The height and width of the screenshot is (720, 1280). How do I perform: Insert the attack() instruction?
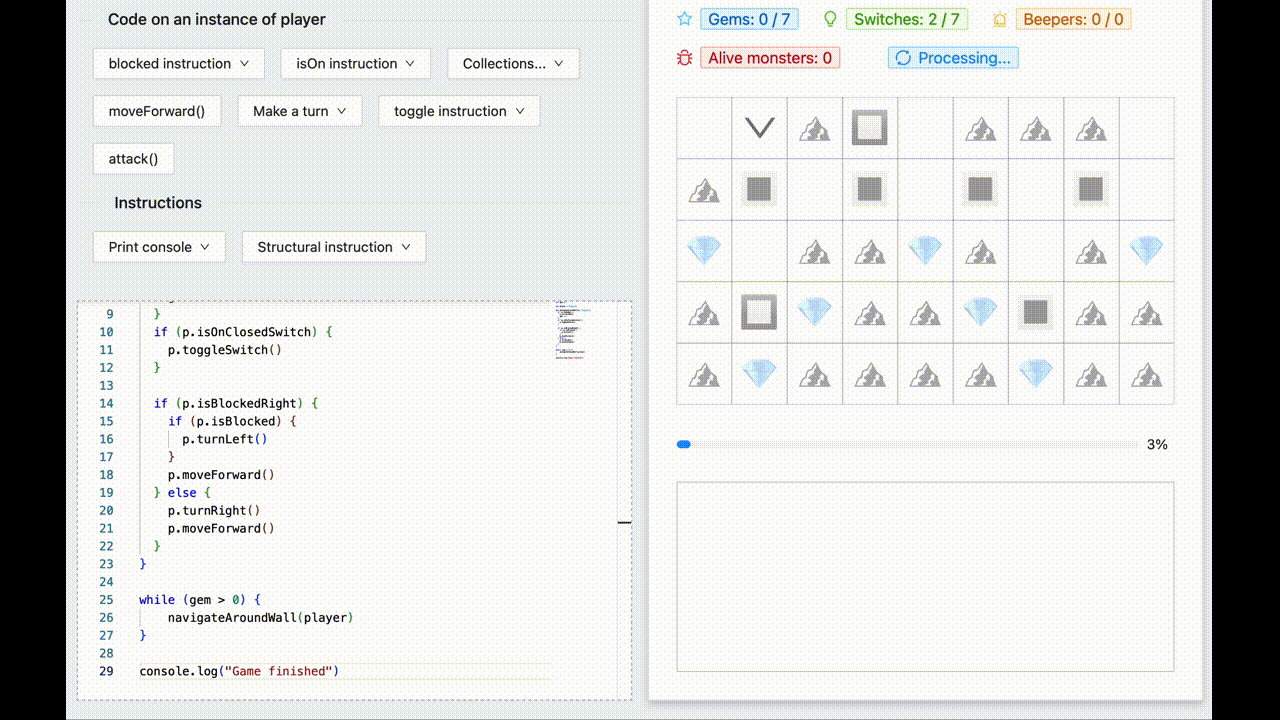(133, 159)
